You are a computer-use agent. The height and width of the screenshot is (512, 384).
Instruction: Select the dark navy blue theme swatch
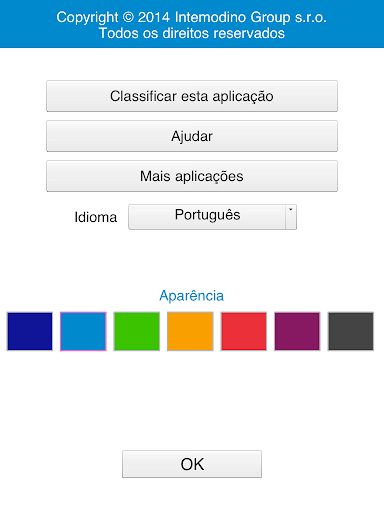[30, 331]
